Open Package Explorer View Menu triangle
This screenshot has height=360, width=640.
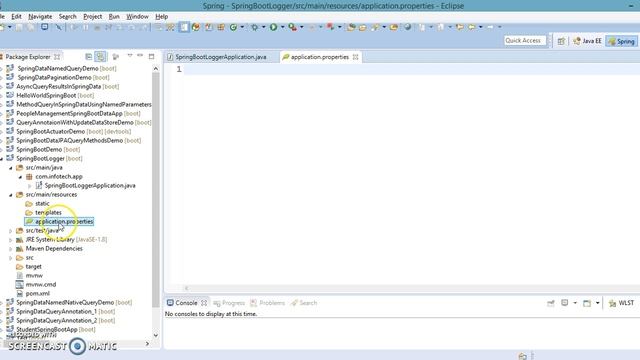pyautogui.click(x=130, y=56)
